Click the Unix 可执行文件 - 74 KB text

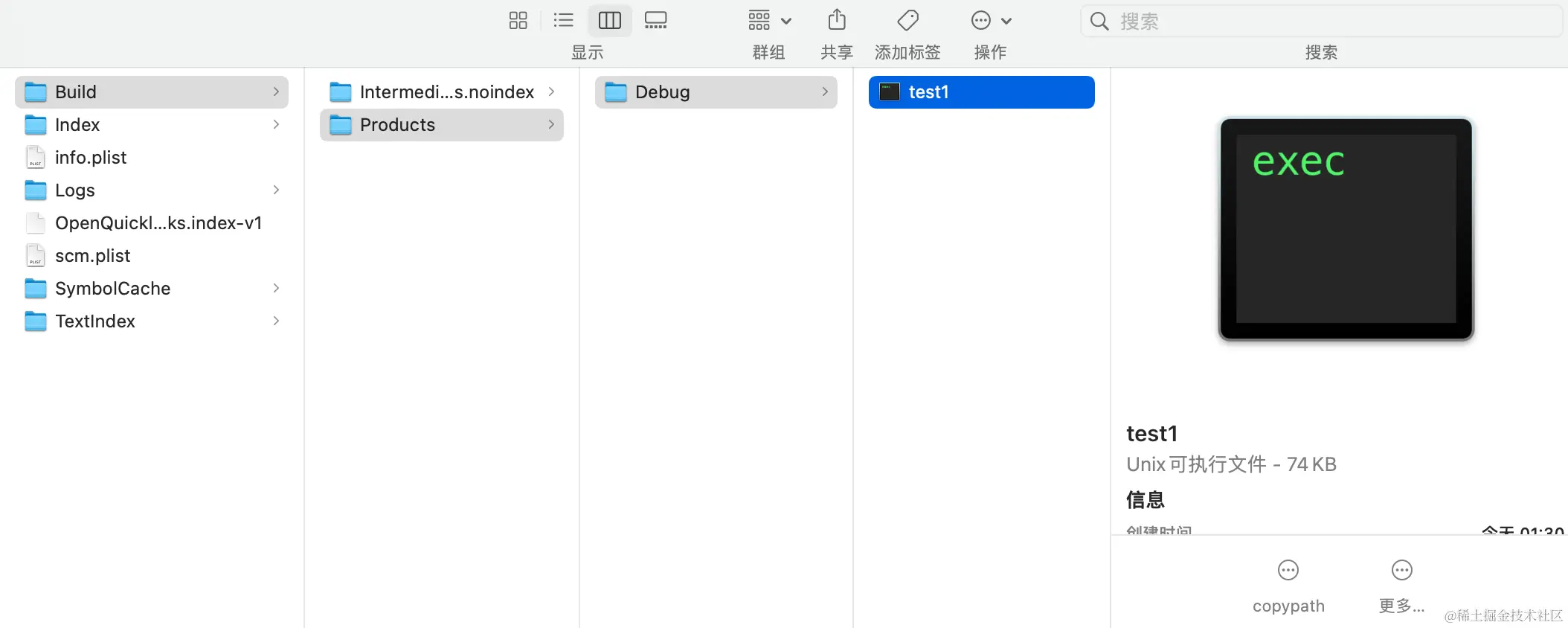(1232, 464)
